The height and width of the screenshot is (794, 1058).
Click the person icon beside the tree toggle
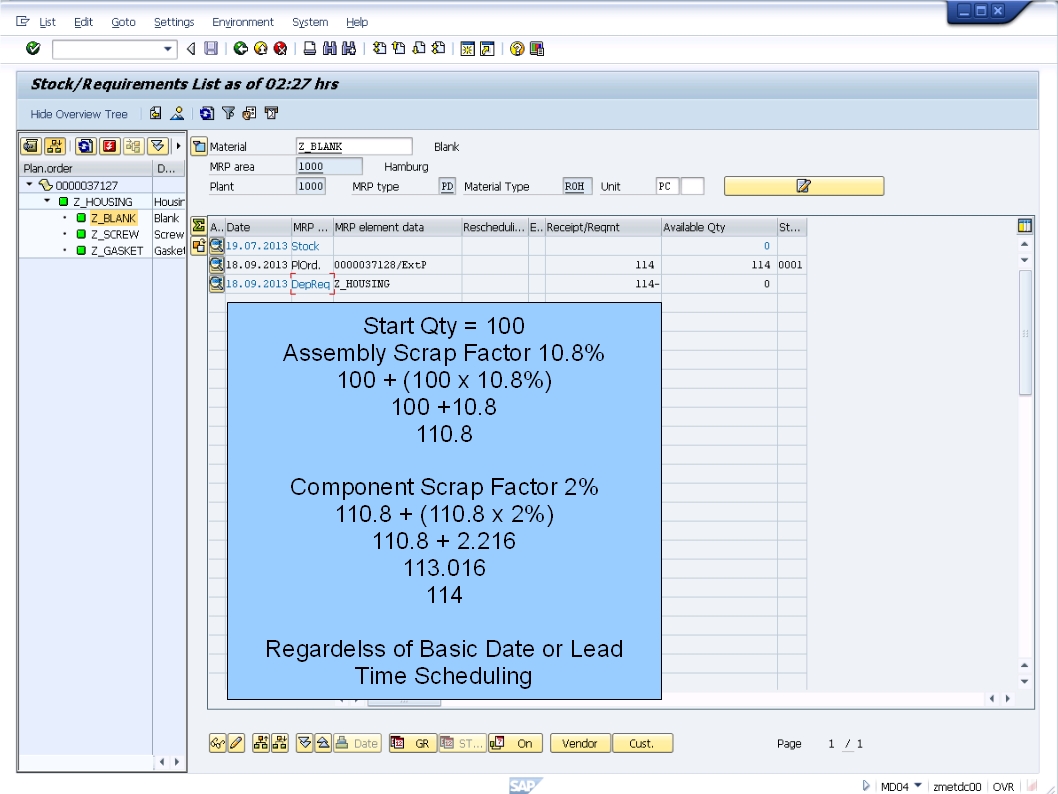pos(177,113)
